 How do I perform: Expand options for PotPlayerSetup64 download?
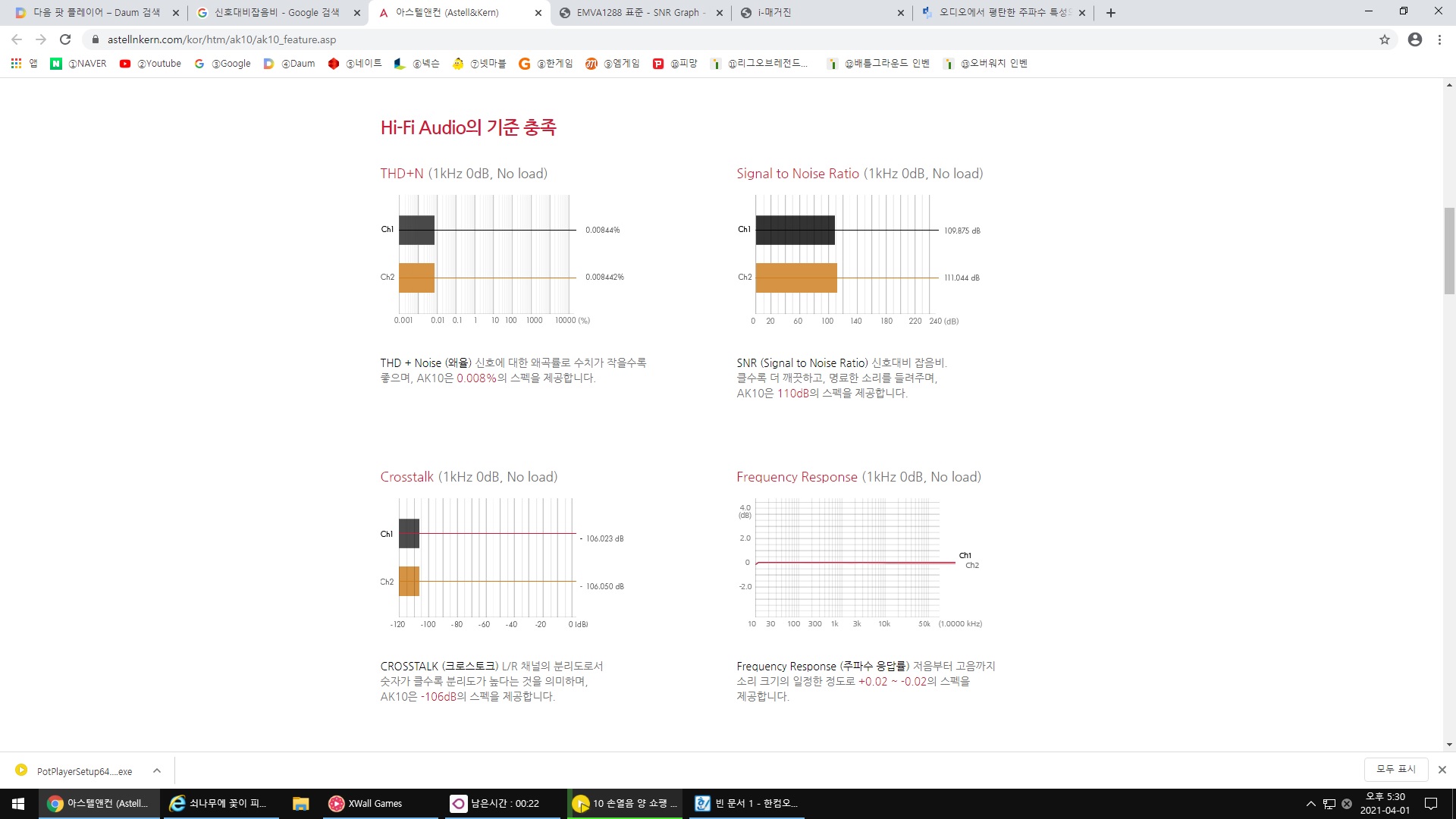157,770
